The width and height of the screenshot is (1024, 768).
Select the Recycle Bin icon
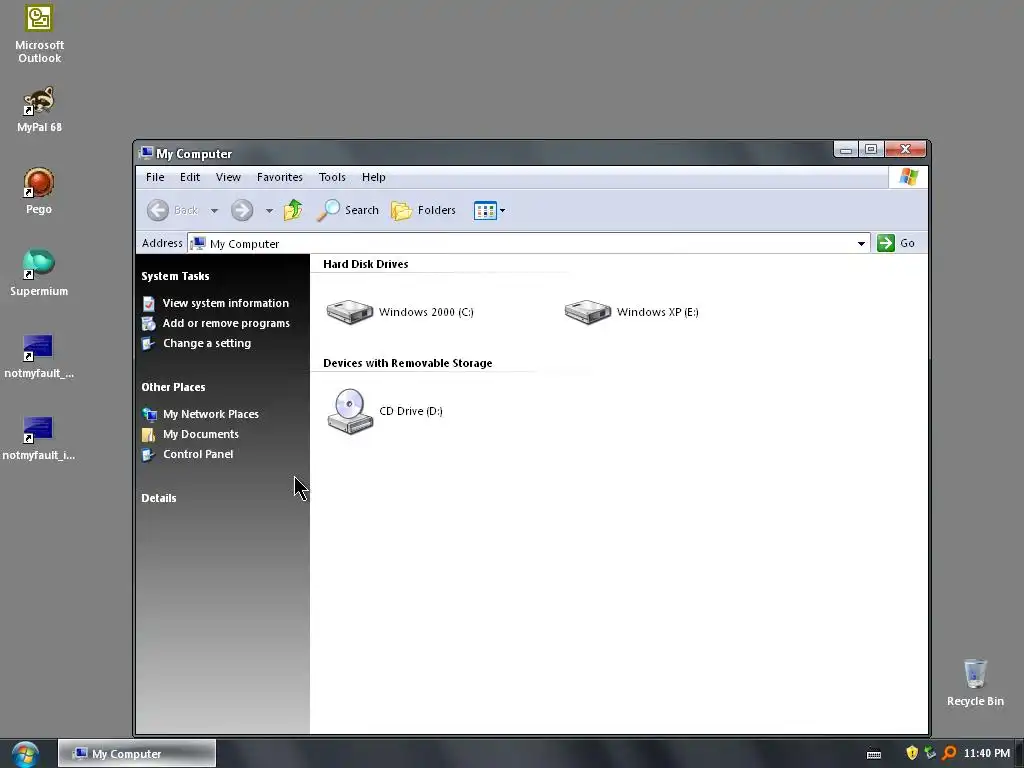click(975, 682)
